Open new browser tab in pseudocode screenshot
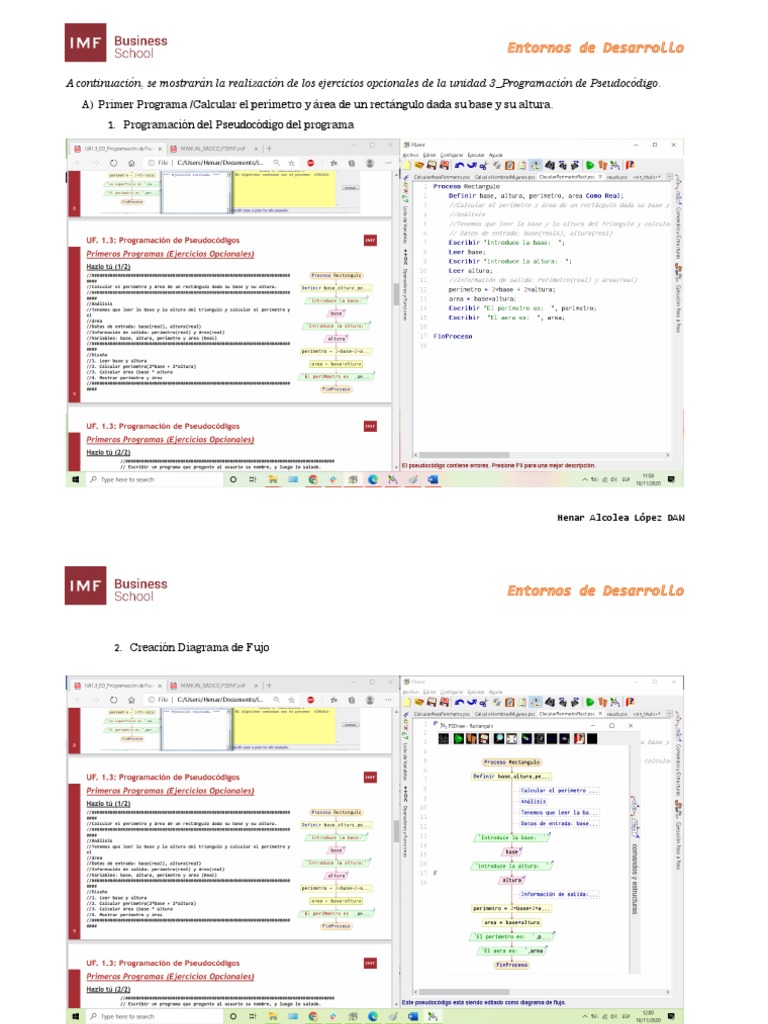Image resolution: width=768 pixels, height=1024 pixels. coord(268,149)
